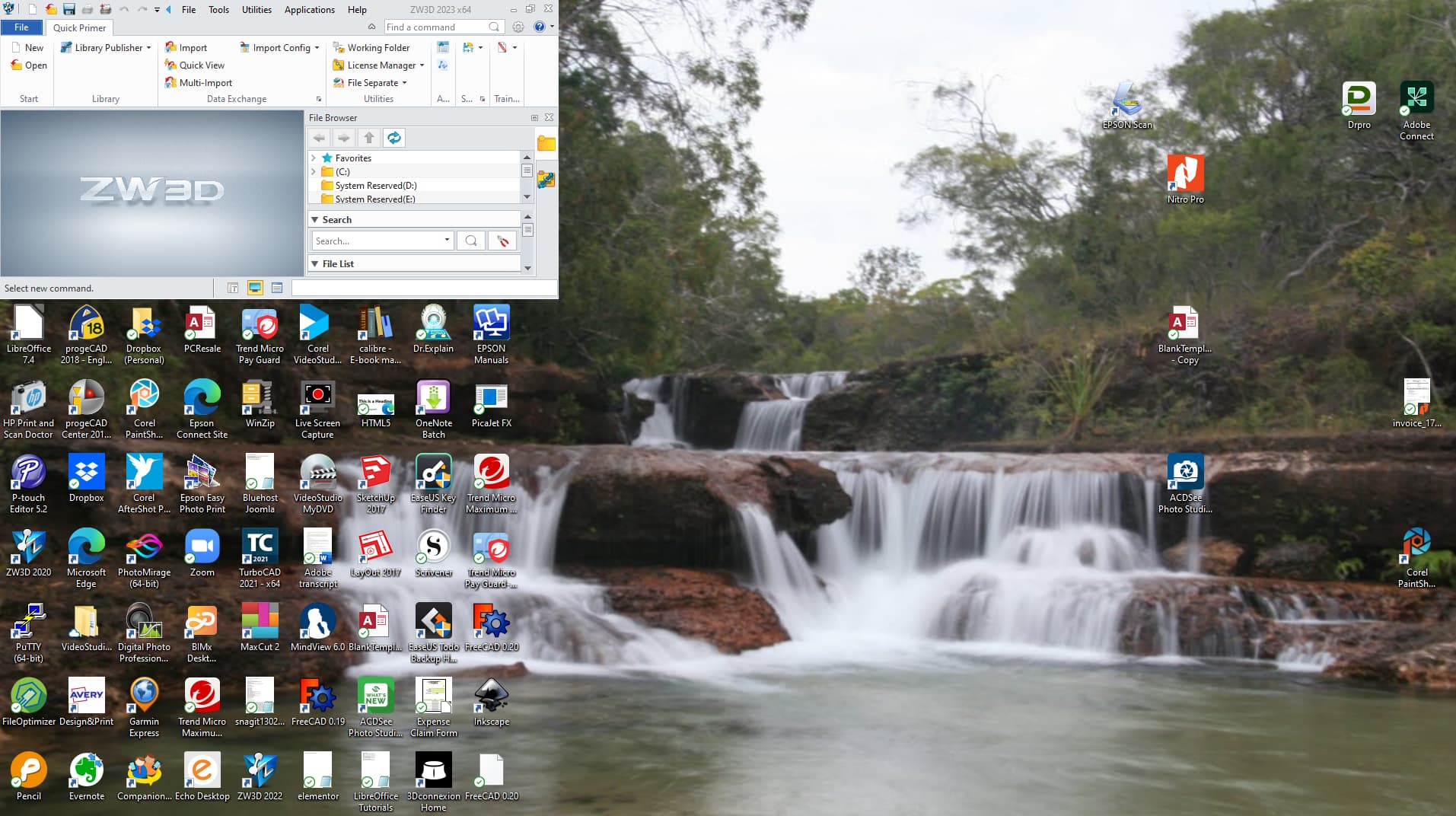Open the Utilities menu

256,10
